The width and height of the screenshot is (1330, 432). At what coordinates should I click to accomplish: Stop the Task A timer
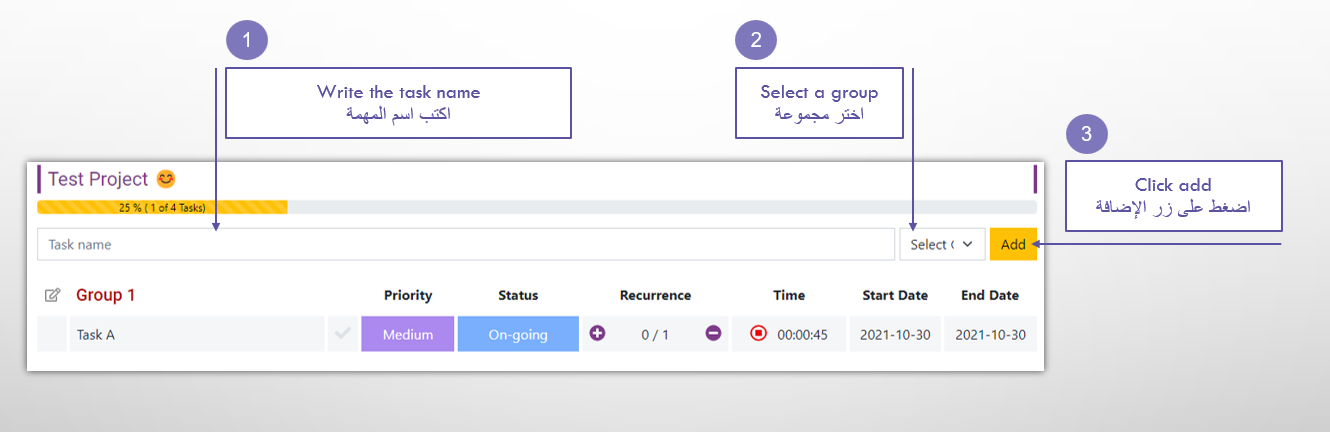click(x=758, y=334)
